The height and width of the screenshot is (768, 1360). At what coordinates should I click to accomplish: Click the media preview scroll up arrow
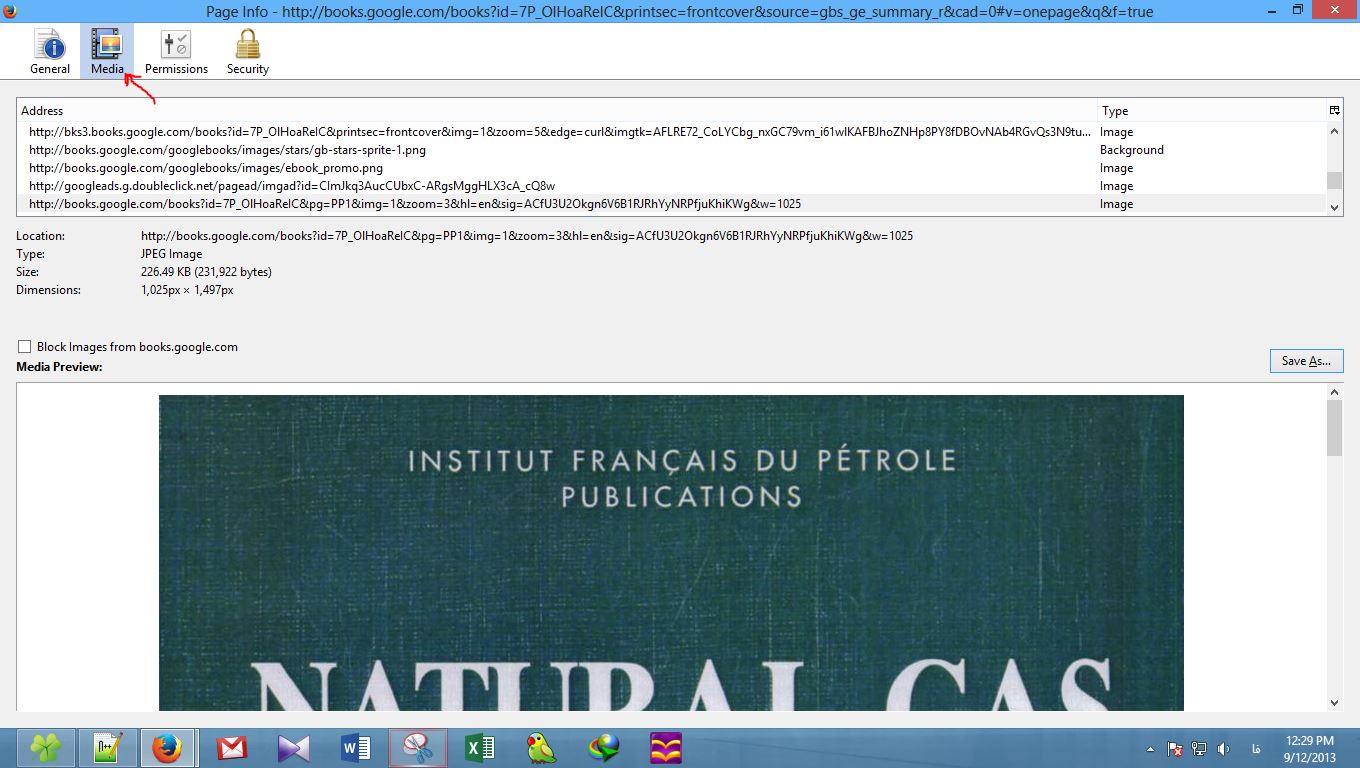coord(1334,392)
